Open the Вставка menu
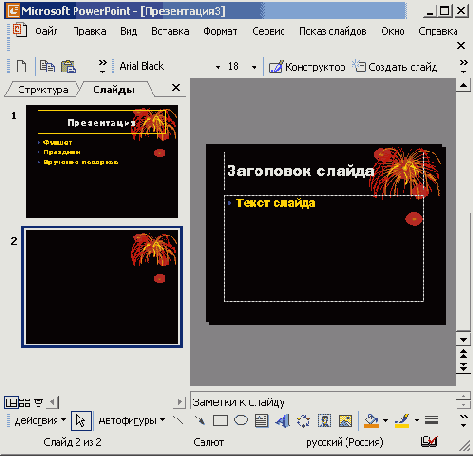 (x=170, y=31)
